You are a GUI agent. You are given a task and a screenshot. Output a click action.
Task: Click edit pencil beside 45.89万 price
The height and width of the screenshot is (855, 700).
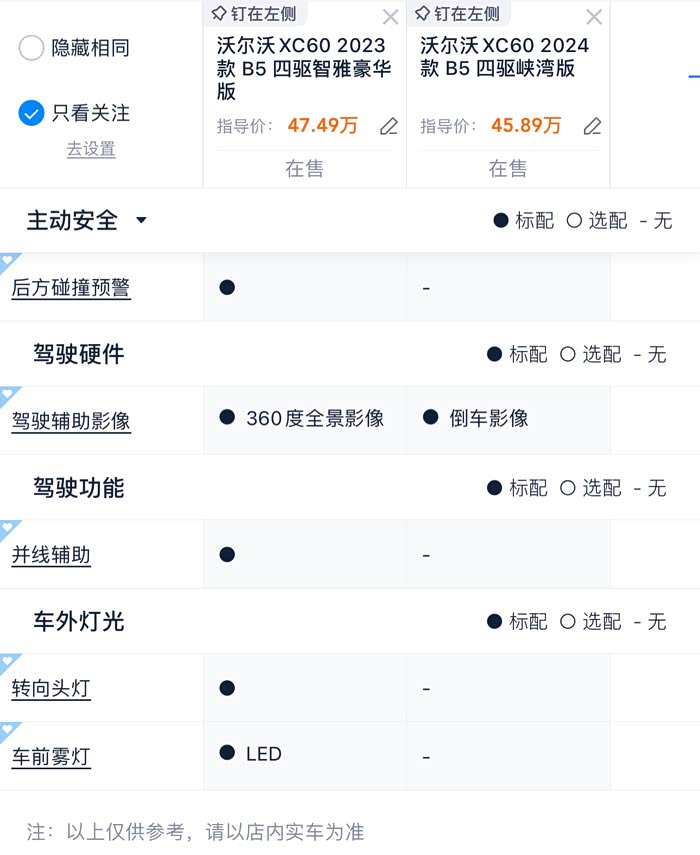[592, 127]
